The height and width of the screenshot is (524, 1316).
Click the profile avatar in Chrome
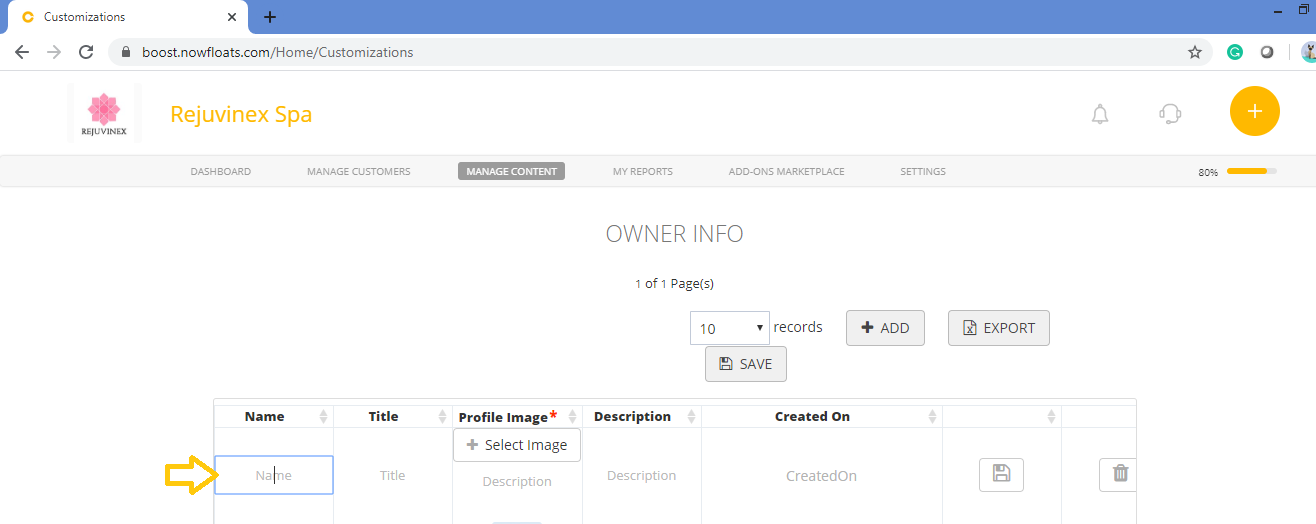tap(1309, 52)
